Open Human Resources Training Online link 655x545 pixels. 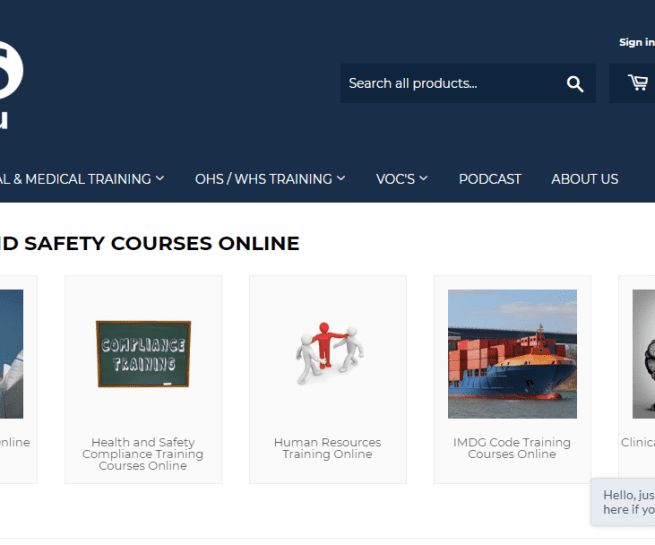click(328, 448)
